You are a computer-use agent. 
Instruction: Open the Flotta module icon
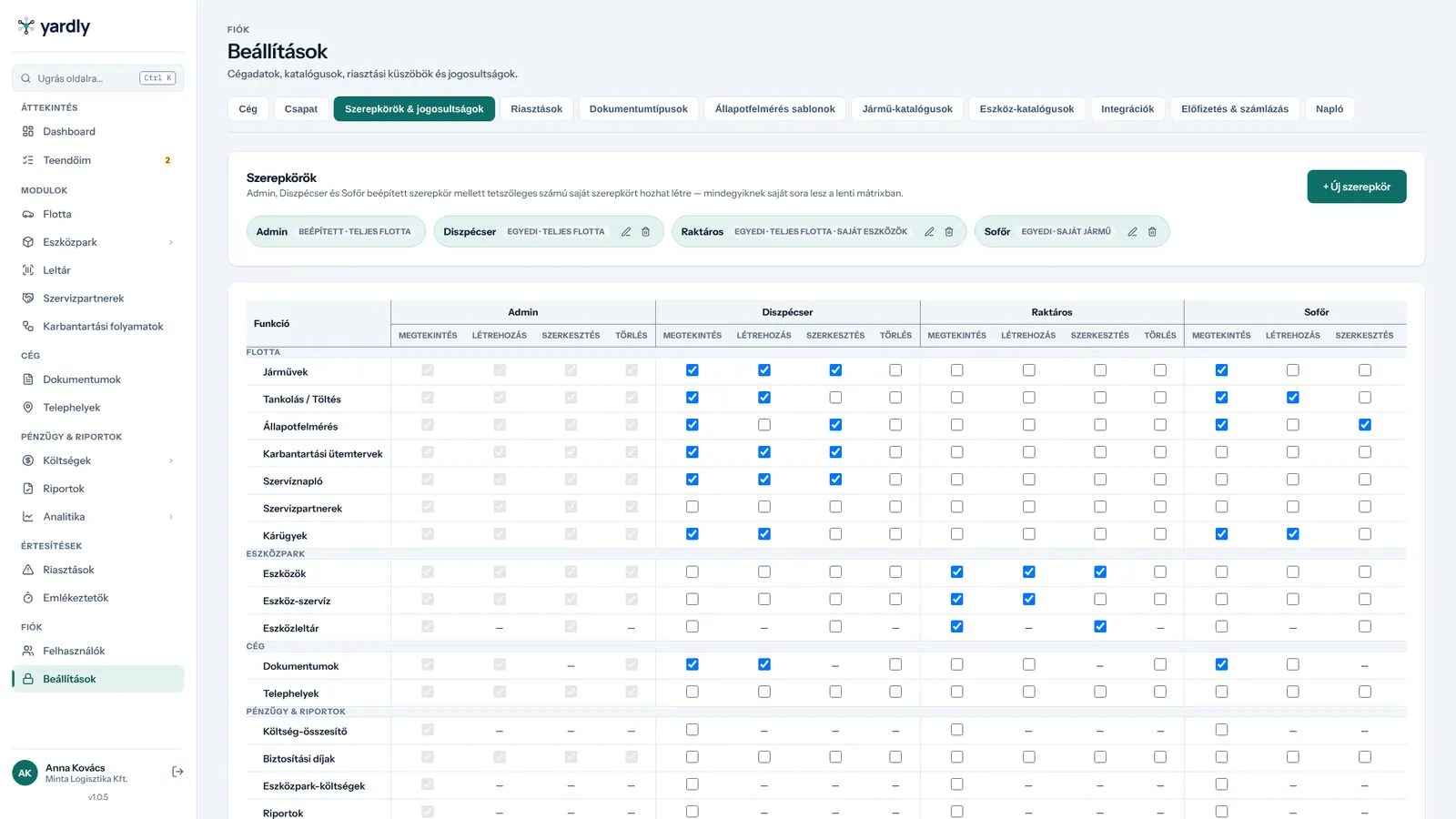click(x=28, y=215)
